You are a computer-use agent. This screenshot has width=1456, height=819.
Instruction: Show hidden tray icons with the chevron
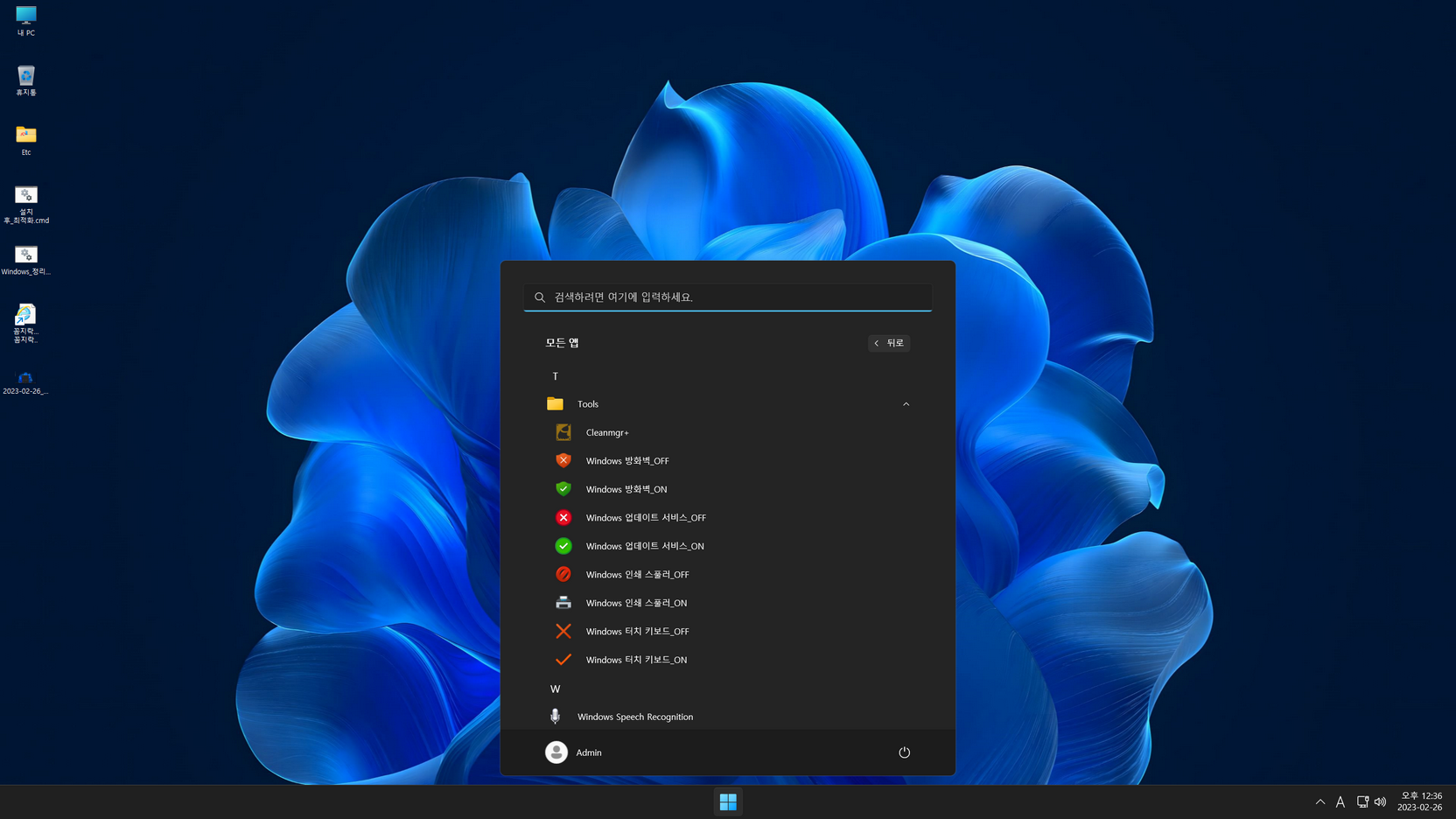tap(1320, 801)
